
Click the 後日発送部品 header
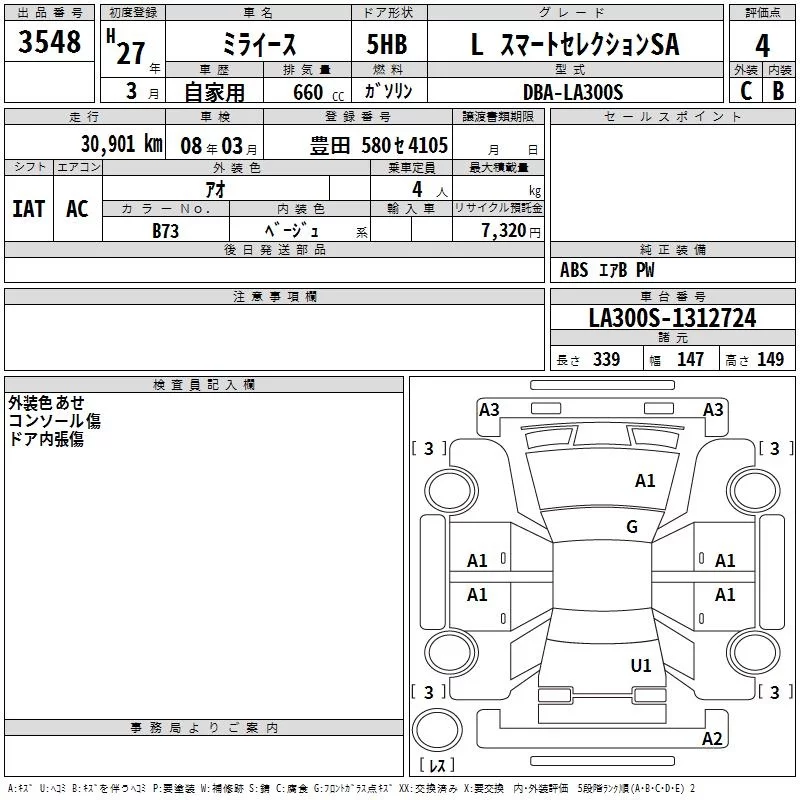pyautogui.click(x=274, y=249)
